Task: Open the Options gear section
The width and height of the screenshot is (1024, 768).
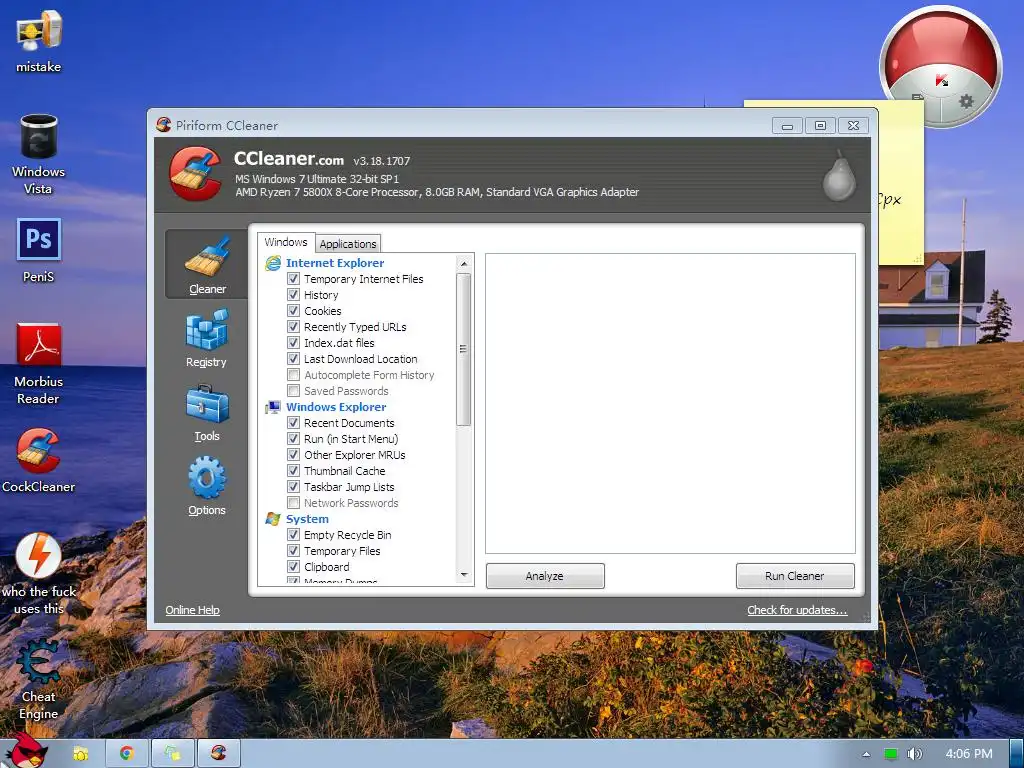Action: pos(206,487)
